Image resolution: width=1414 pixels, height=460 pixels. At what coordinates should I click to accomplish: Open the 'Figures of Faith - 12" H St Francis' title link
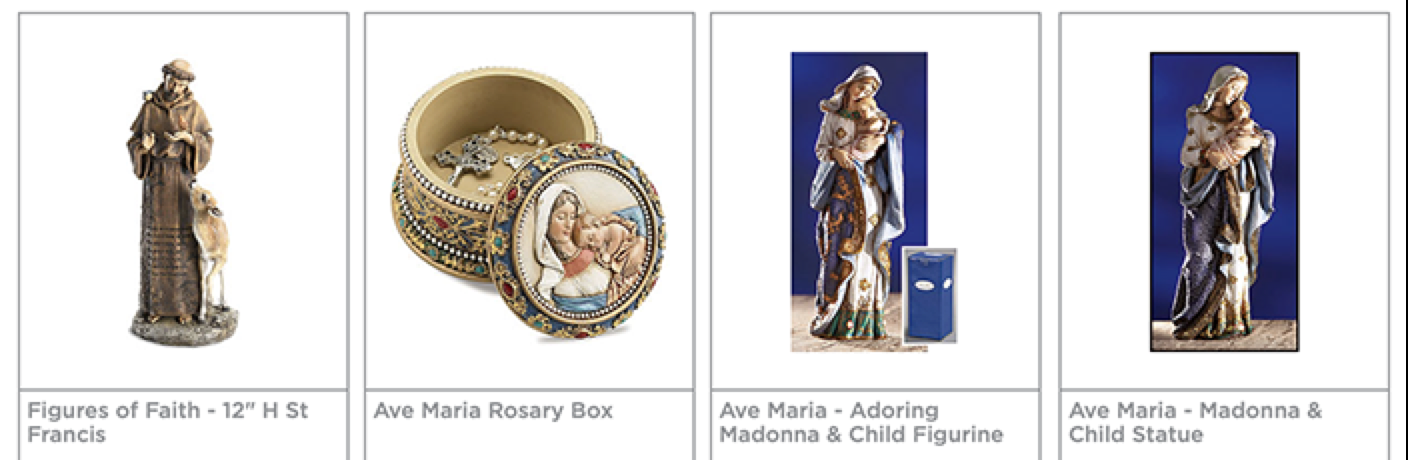tap(167, 422)
